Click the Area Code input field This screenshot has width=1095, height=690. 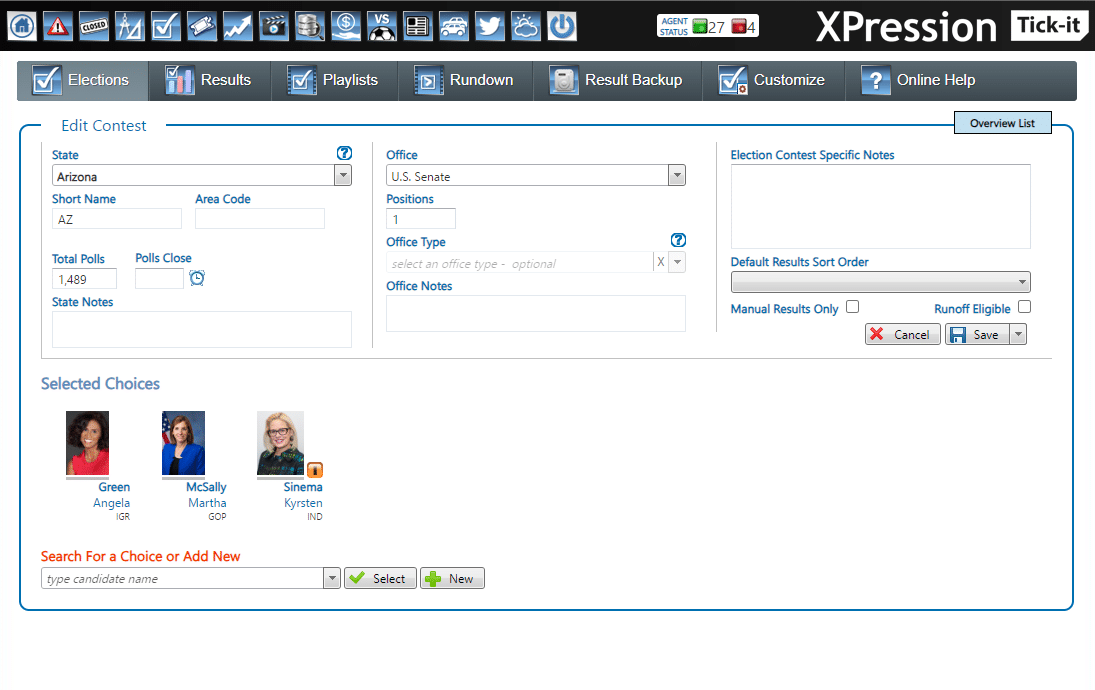pyautogui.click(x=260, y=219)
